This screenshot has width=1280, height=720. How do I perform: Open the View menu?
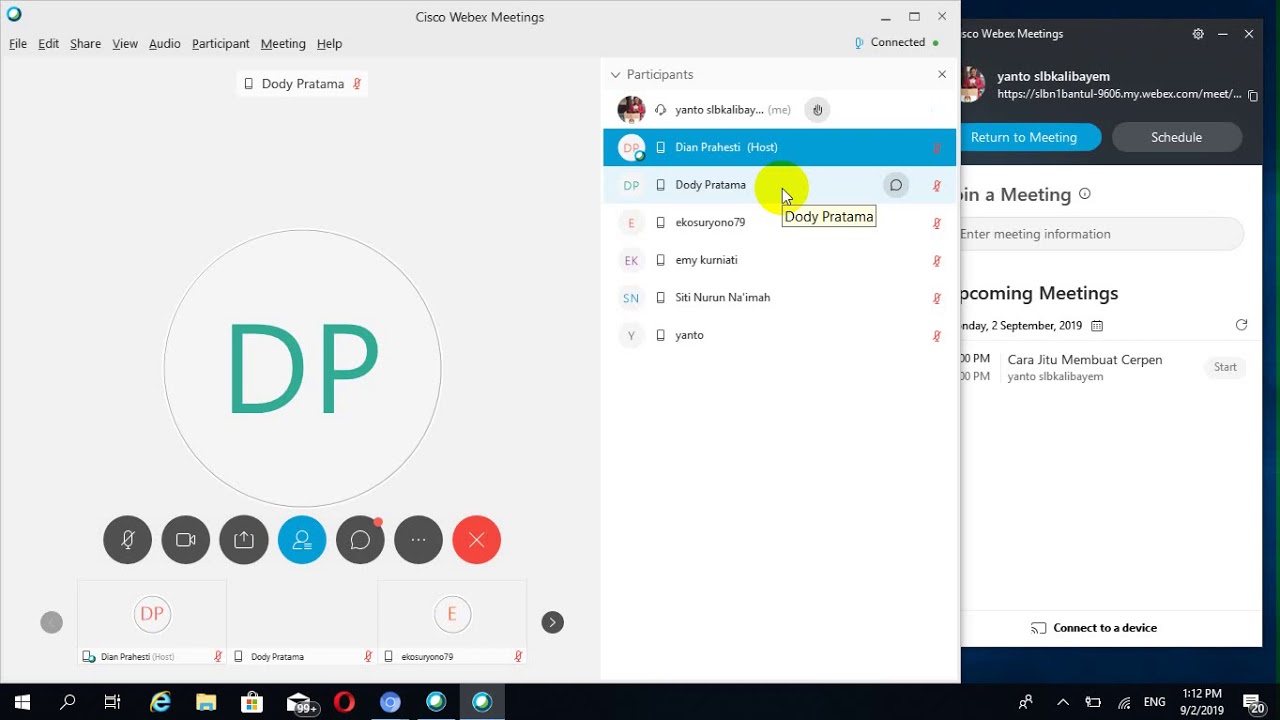(125, 44)
